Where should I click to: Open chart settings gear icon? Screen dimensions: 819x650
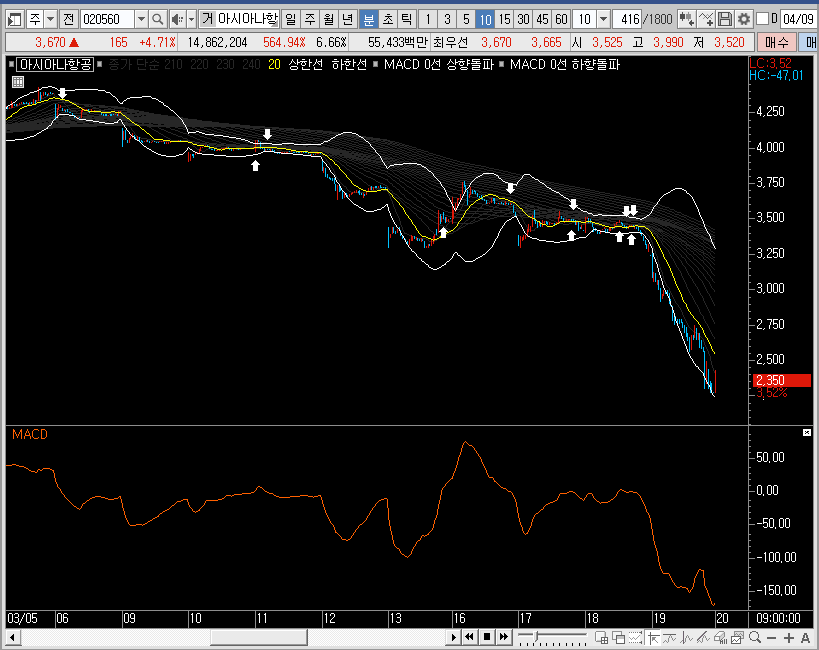click(x=744, y=20)
